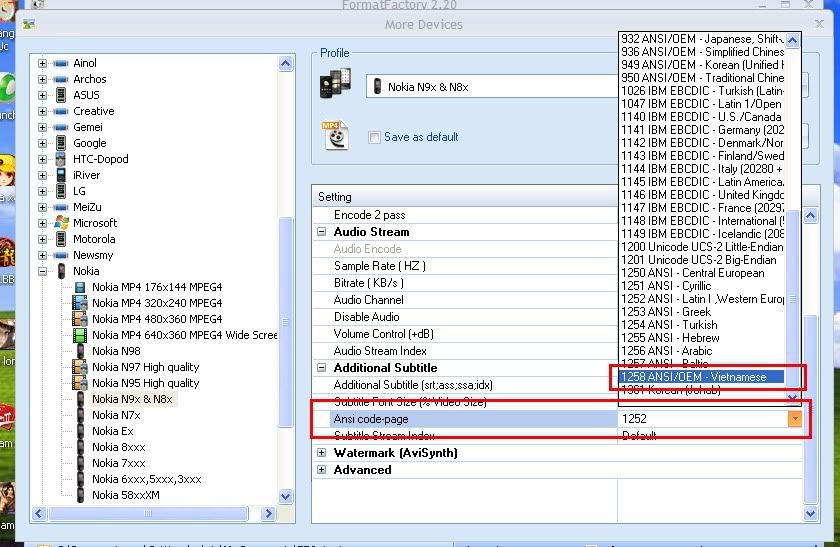Screen dimensions: 840x547
Task: Expand the Ainol tree node
Action: pyautogui.click(x=42, y=63)
